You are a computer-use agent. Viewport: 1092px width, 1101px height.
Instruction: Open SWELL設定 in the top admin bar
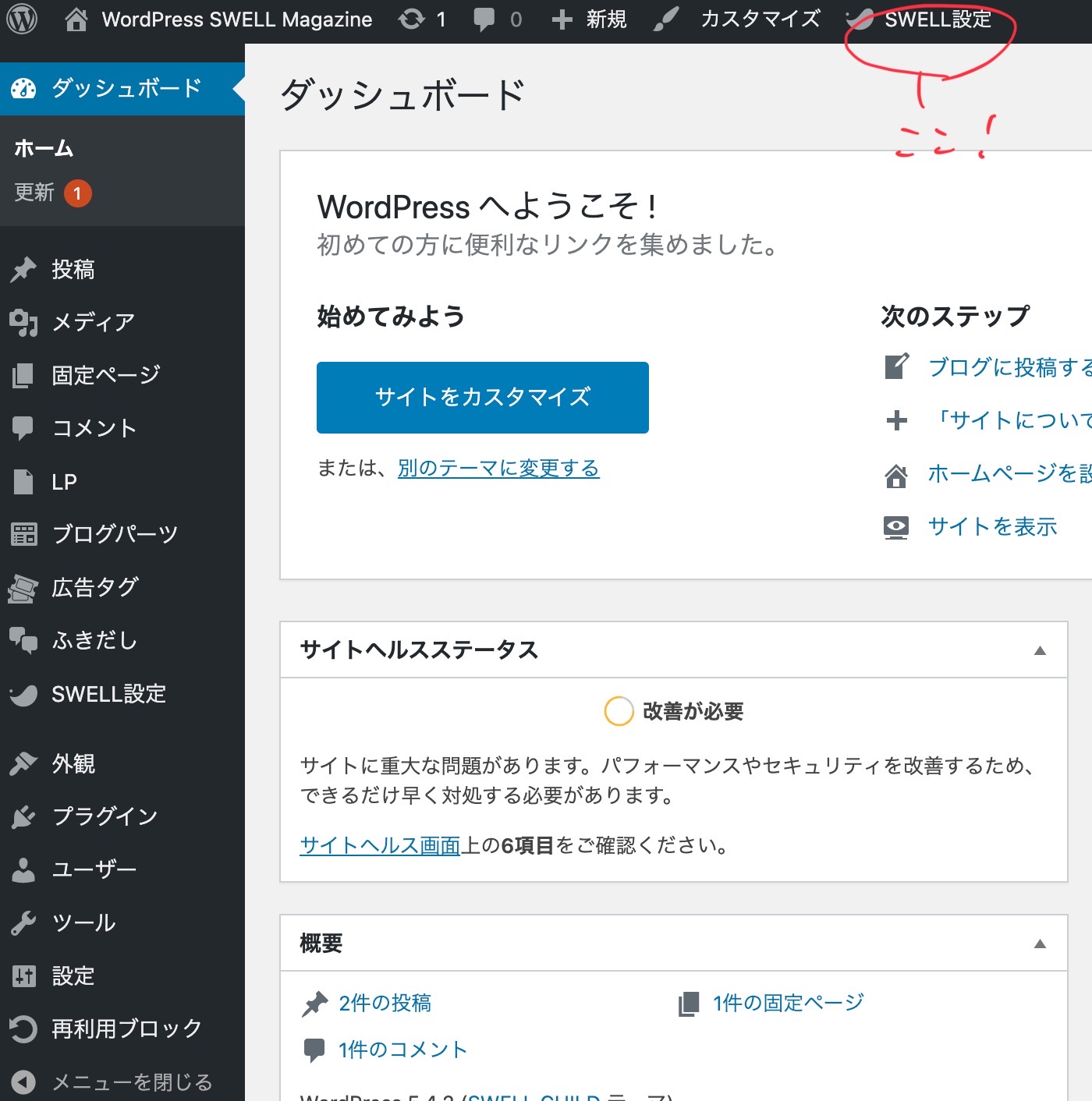coord(937,19)
